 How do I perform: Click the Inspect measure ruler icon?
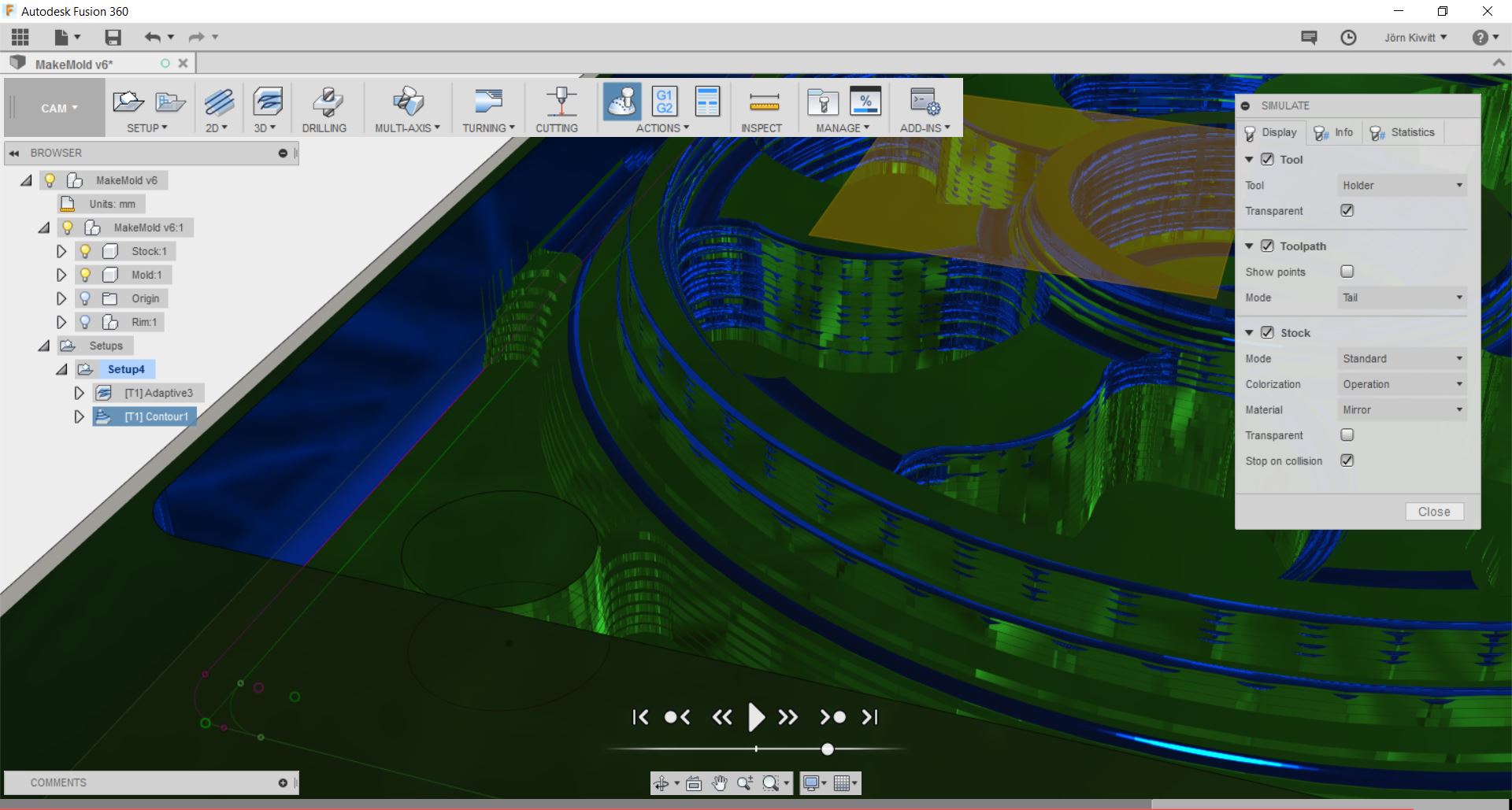(x=764, y=102)
